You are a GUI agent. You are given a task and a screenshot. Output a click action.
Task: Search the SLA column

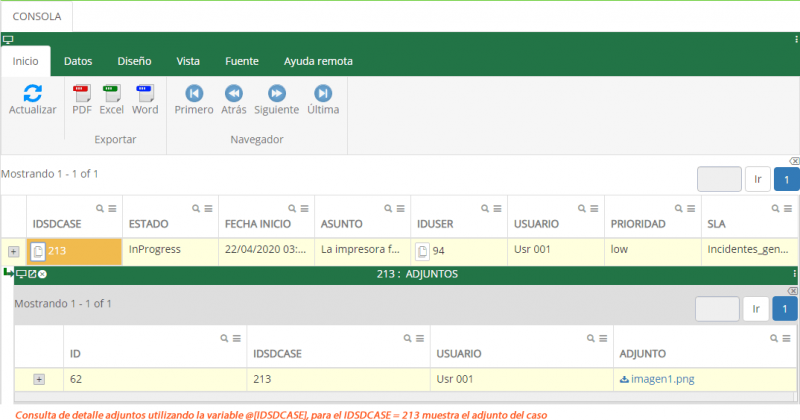tap(775, 209)
